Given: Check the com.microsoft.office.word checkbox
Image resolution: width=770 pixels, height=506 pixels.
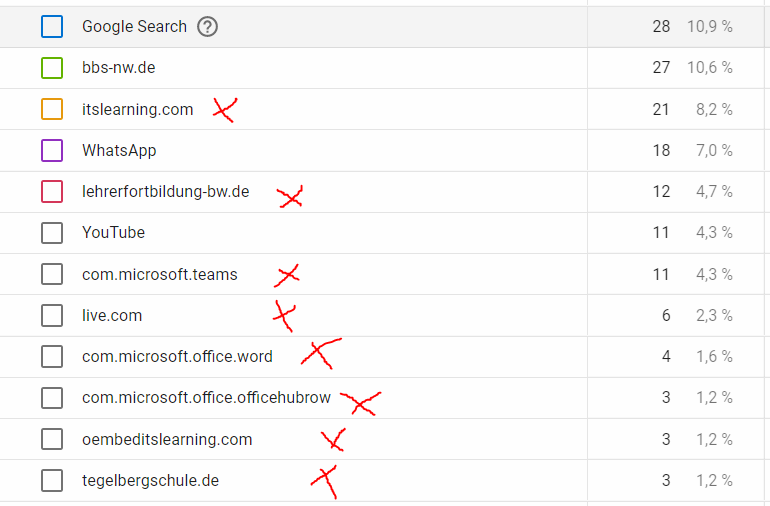Looking at the screenshot, I should (52, 356).
